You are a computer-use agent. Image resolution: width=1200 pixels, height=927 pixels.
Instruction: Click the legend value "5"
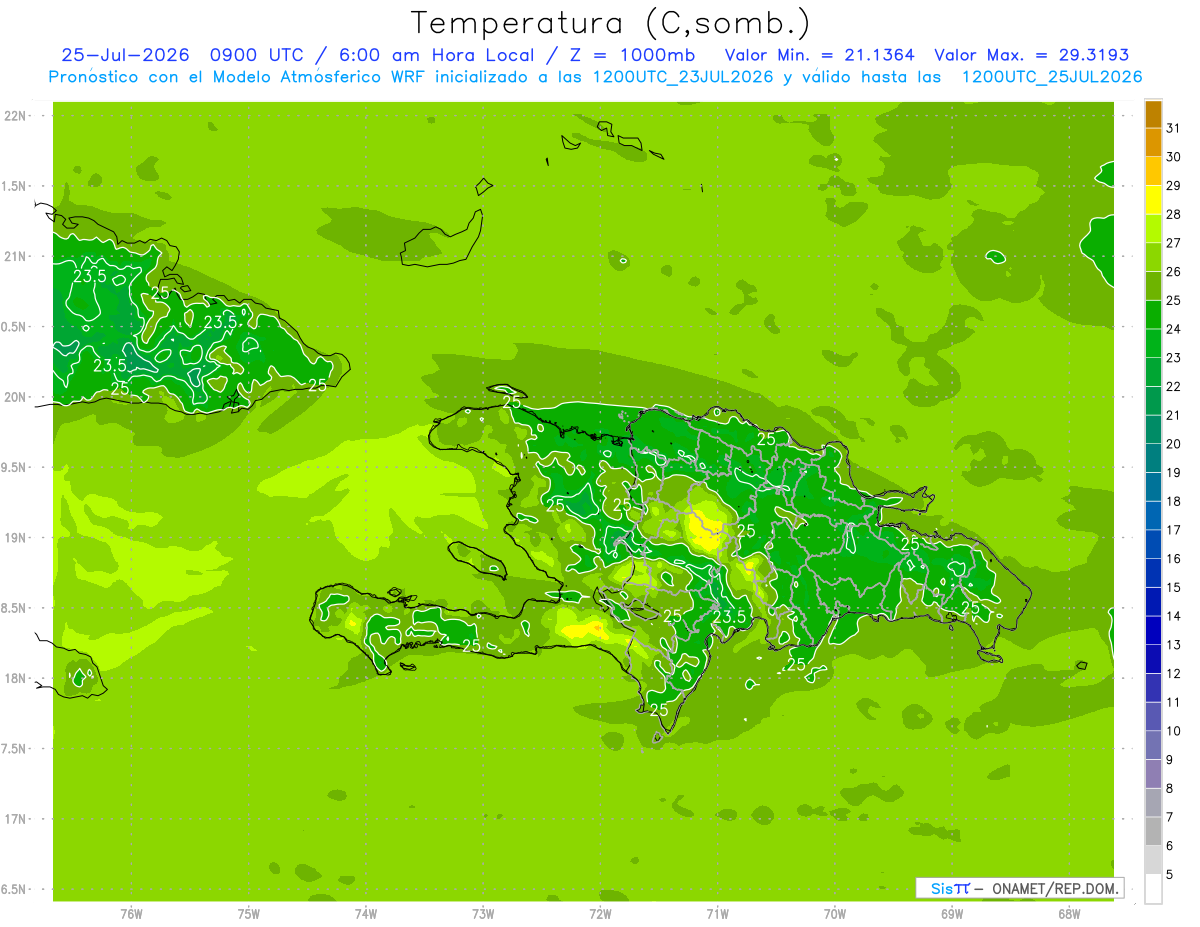pos(1169,875)
